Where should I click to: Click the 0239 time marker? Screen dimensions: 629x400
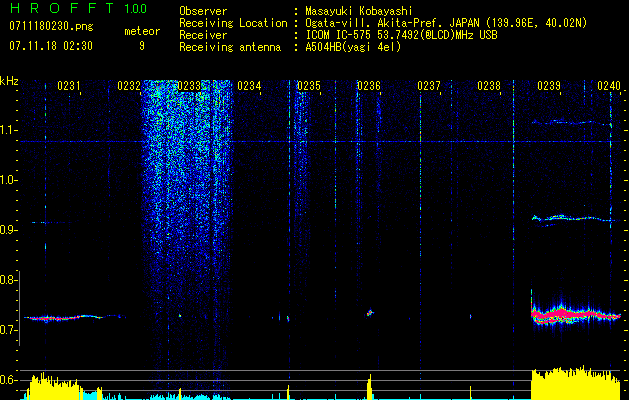[549, 86]
